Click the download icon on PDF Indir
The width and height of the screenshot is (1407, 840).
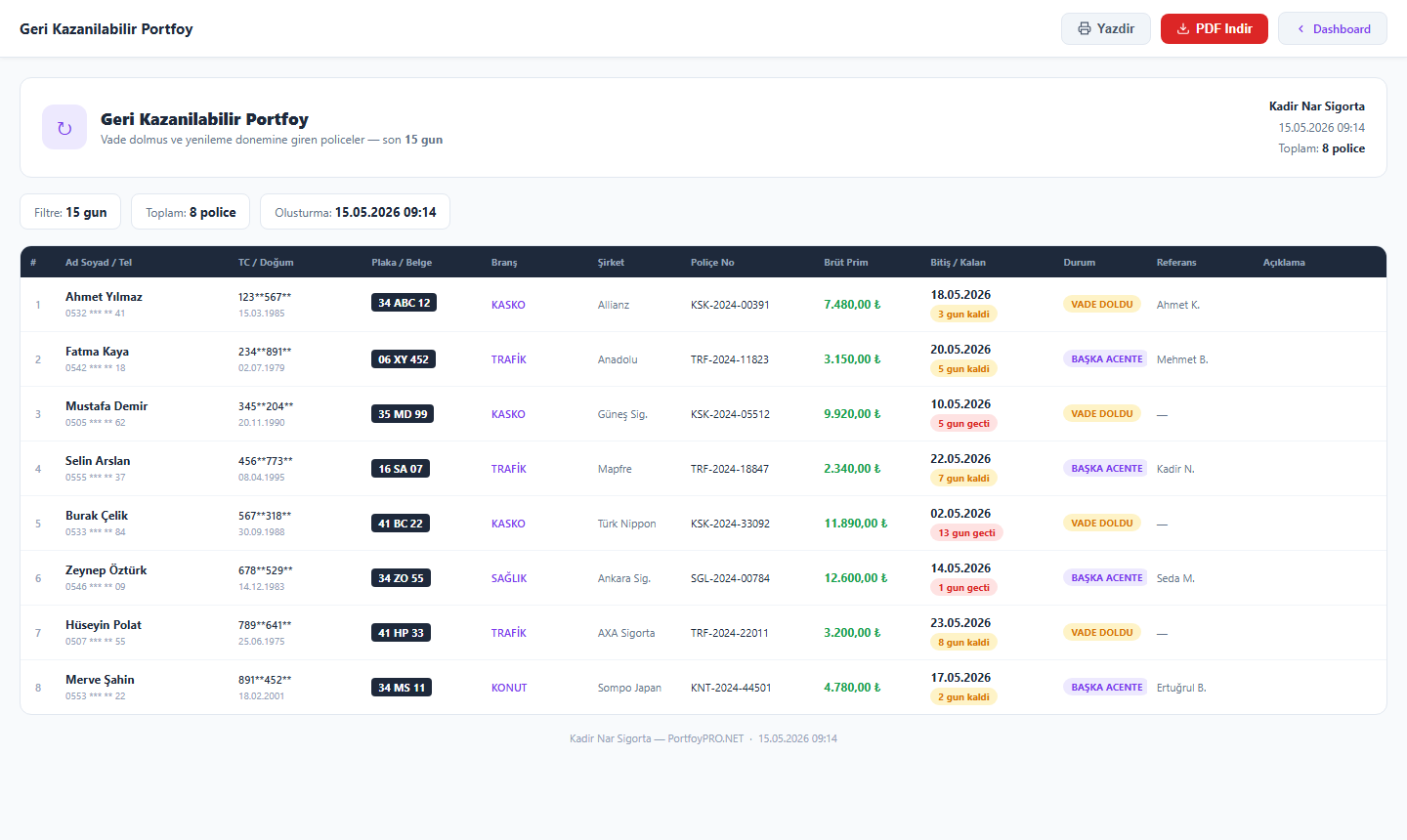tap(1183, 28)
